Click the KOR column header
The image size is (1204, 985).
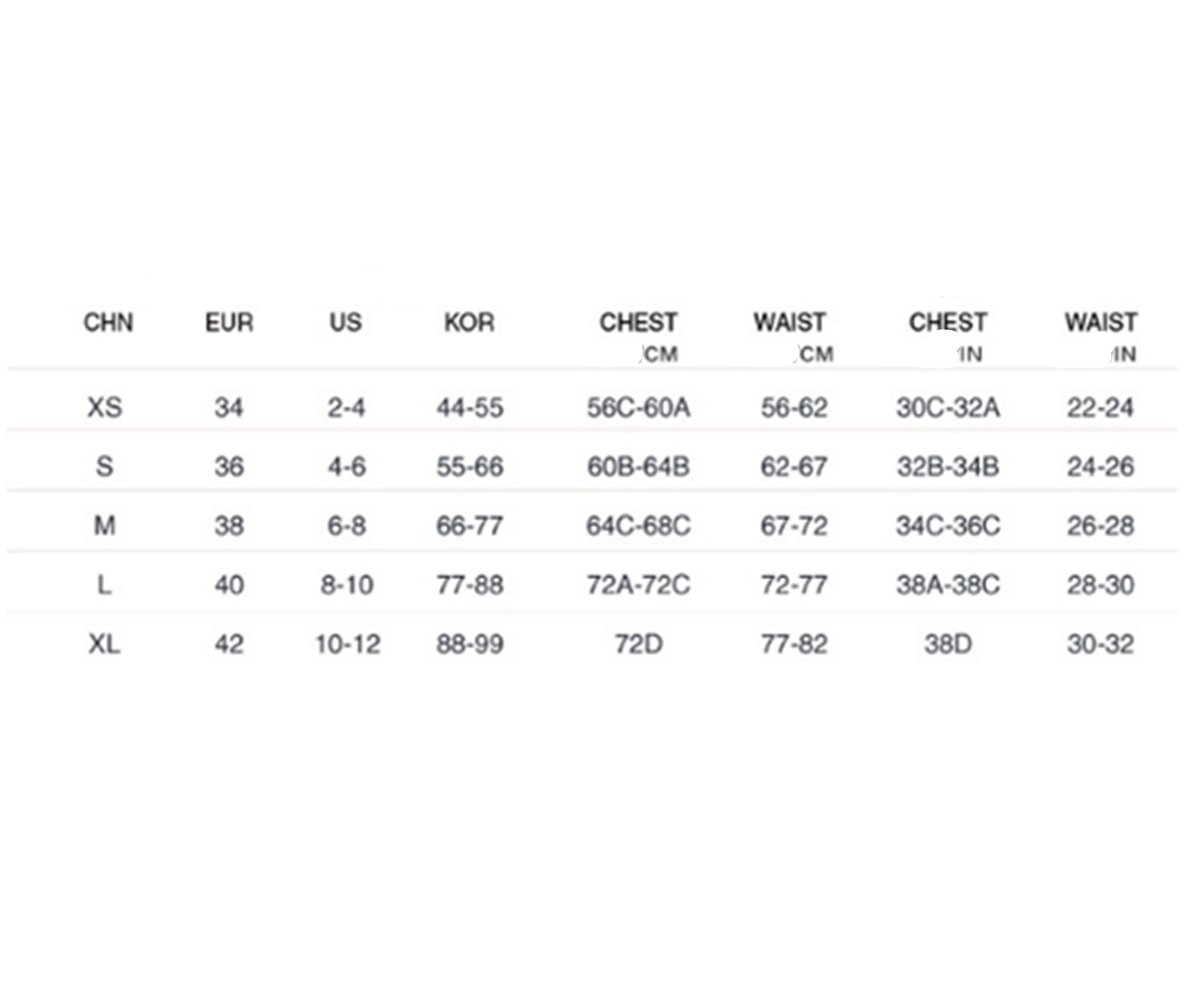pos(469,323)
